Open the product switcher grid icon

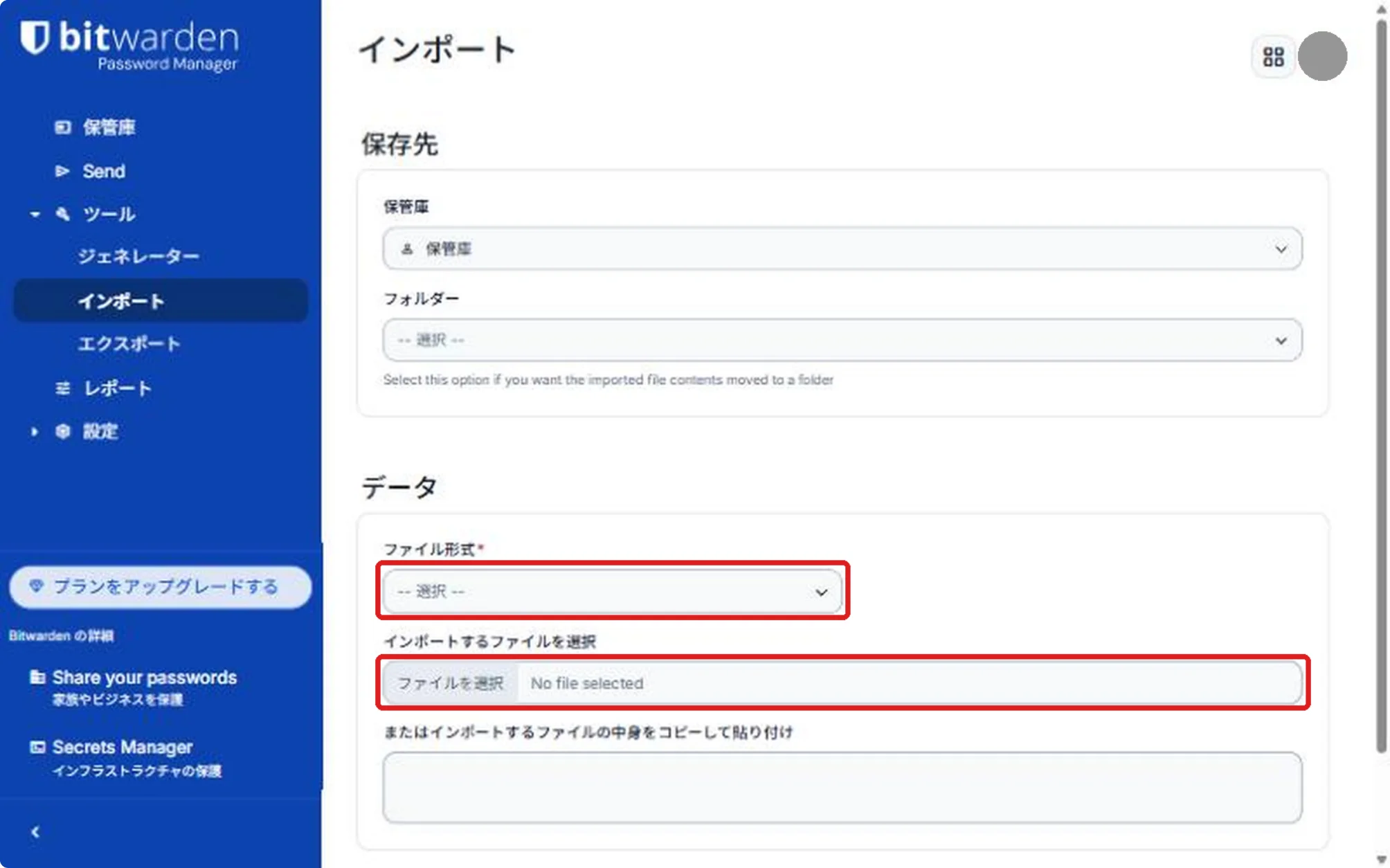[1274, 57]
